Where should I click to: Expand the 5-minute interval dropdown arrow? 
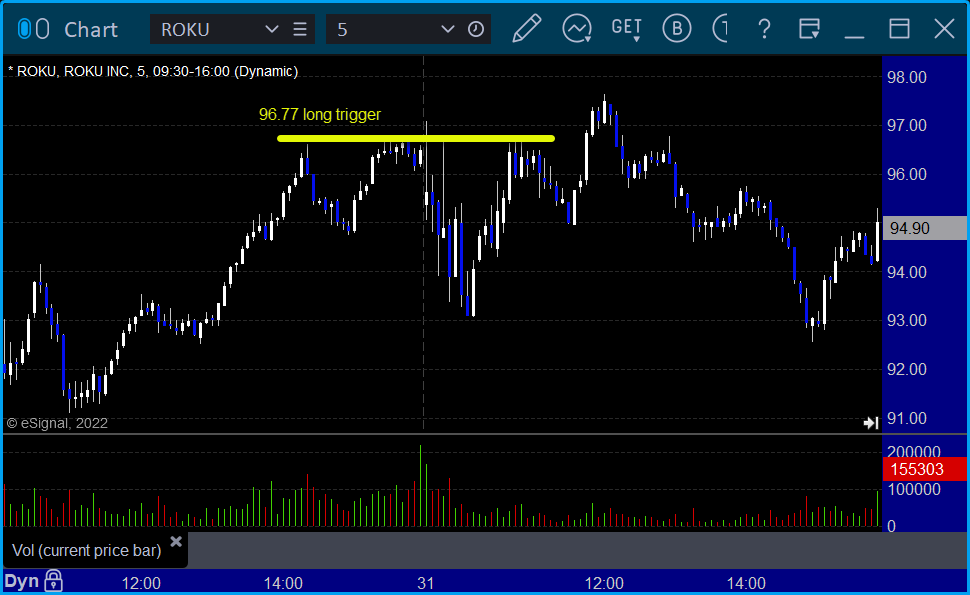(x=448, y=29)
